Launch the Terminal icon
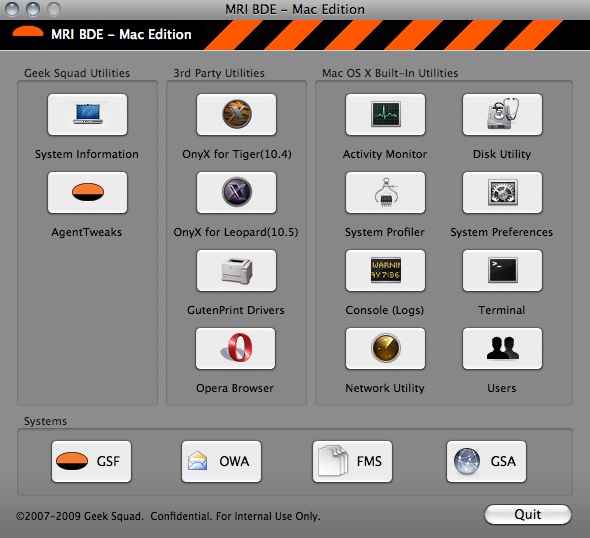This screenshot has width=590, height=538. click(x=502, y=270)
